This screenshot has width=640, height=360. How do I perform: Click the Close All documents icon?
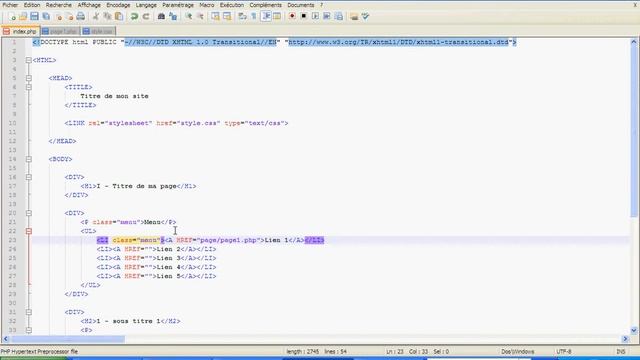point(70,17)
